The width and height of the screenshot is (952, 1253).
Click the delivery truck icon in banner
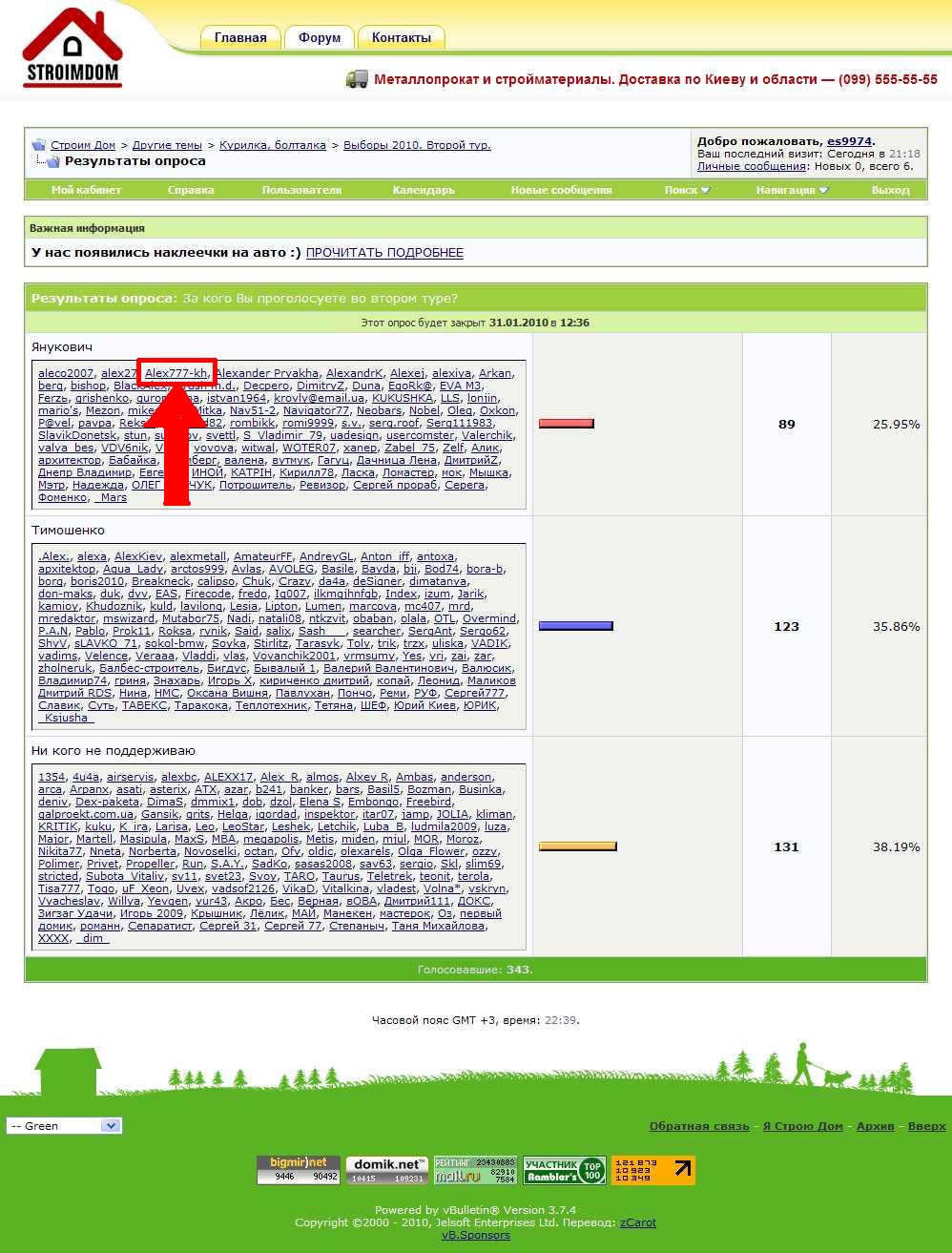pos(357,79)
